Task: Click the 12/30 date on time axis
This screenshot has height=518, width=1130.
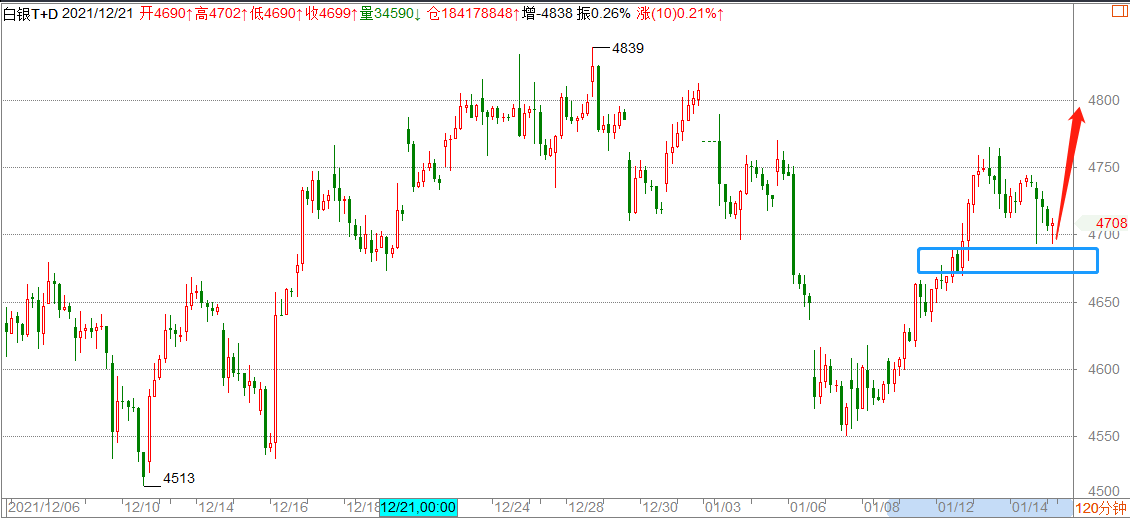Action: [659, 507]
